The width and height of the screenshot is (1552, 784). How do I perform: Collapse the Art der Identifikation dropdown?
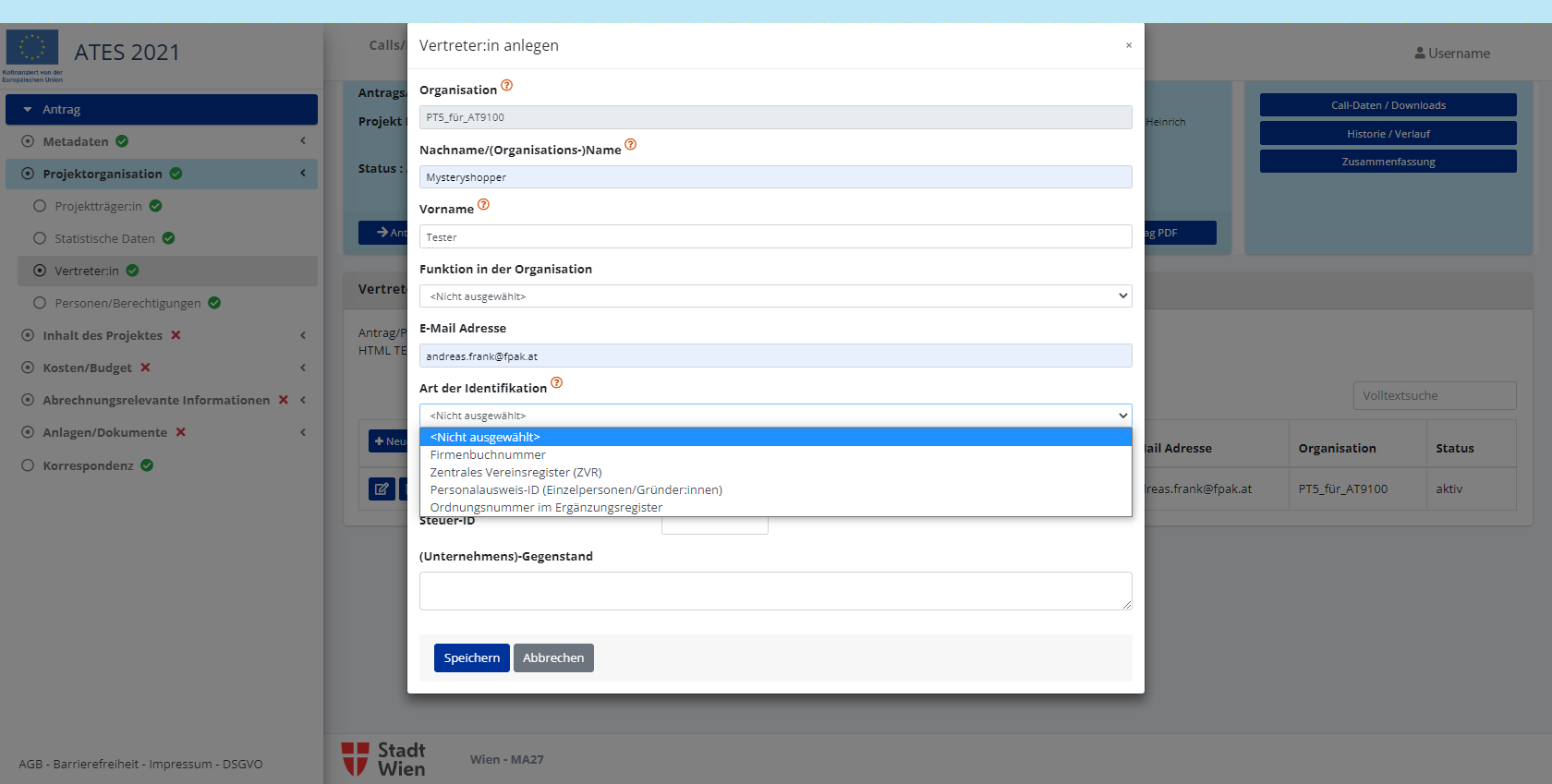point(775,416)
